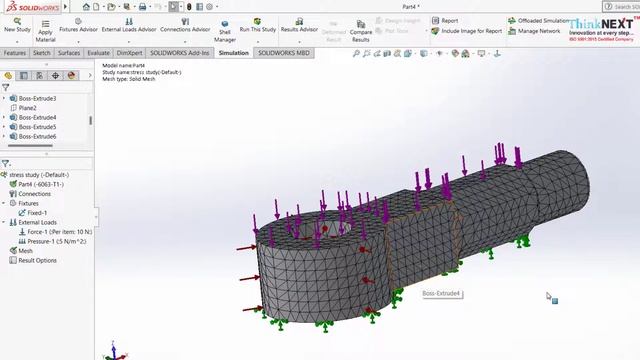Click the Print icon
Screen dimensions: 640x360
pos(142,7)
